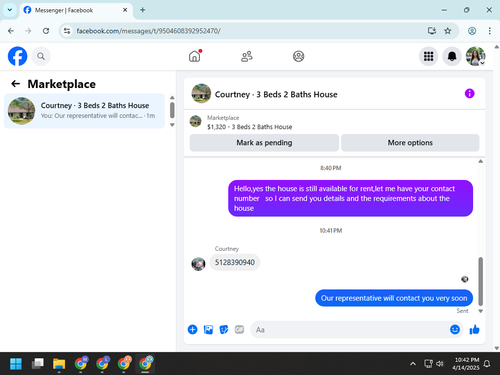Open the tab search dropdown
Screen dimensions: 500x375
[10, 10]
